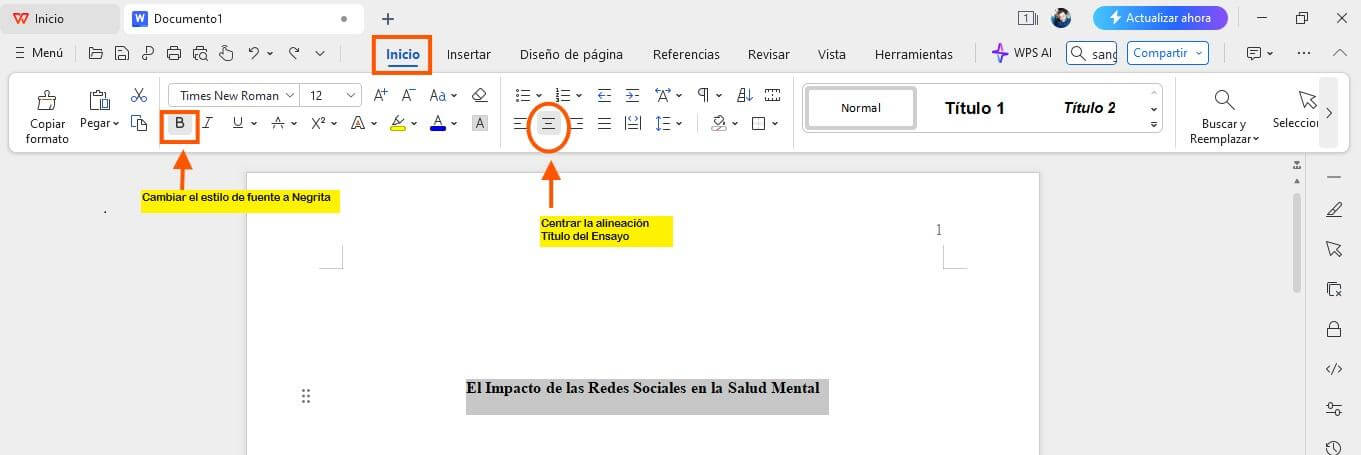
Task: Click Actualizar ahora button
Action: (1159, 18)
